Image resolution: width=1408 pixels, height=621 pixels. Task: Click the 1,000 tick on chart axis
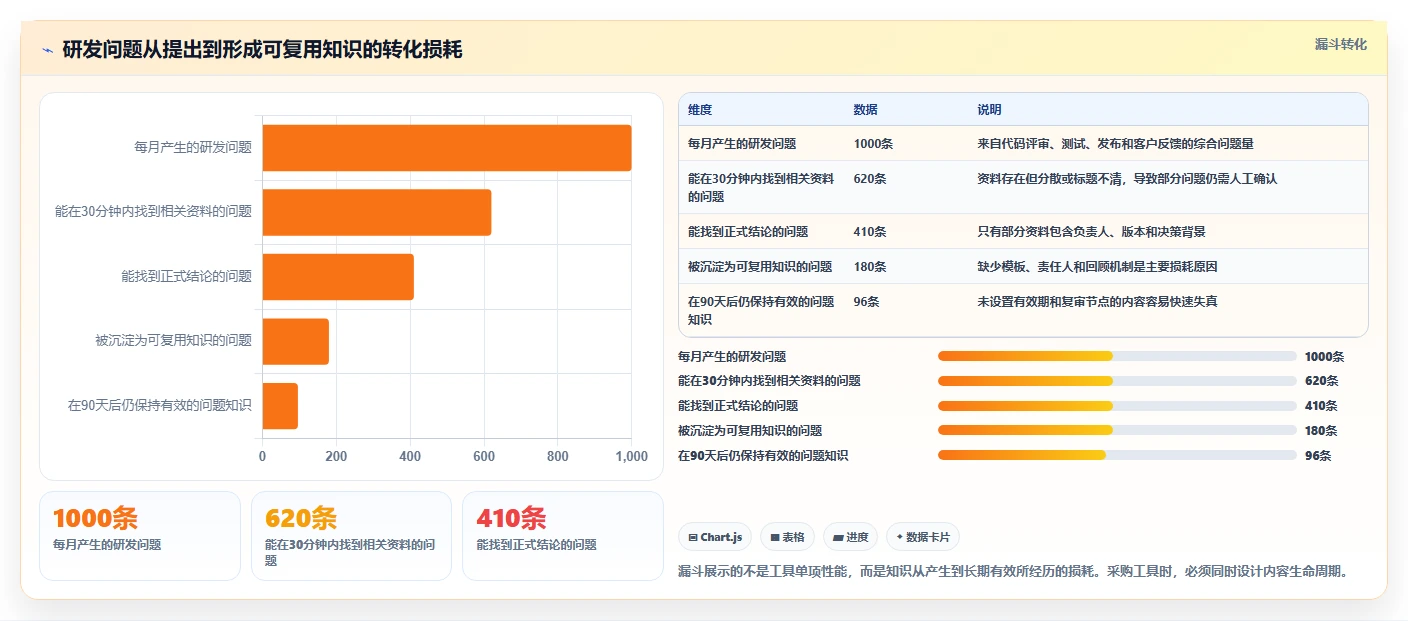(631, 456)
